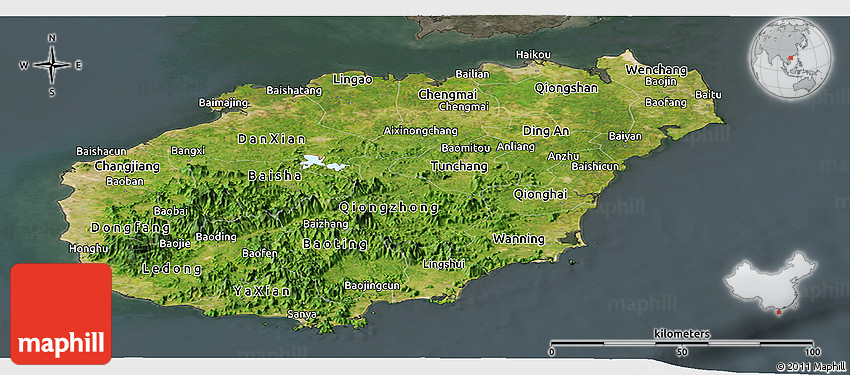Click the Dongfang label
The image size is (850, 375).
(x=131, y=228)
